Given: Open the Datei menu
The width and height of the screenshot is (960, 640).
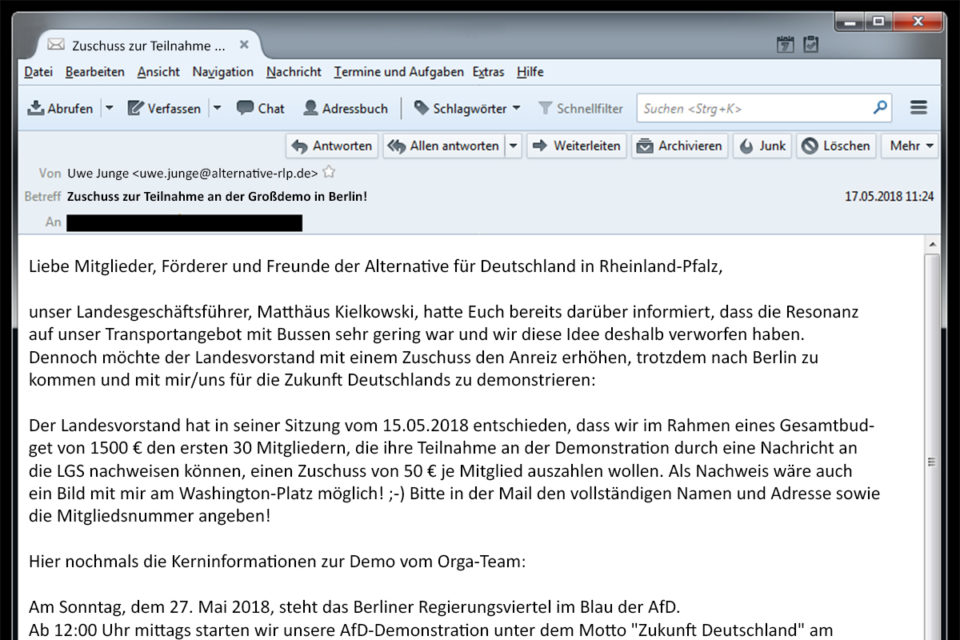Looking at the screenshot, I should coord(38,72).
